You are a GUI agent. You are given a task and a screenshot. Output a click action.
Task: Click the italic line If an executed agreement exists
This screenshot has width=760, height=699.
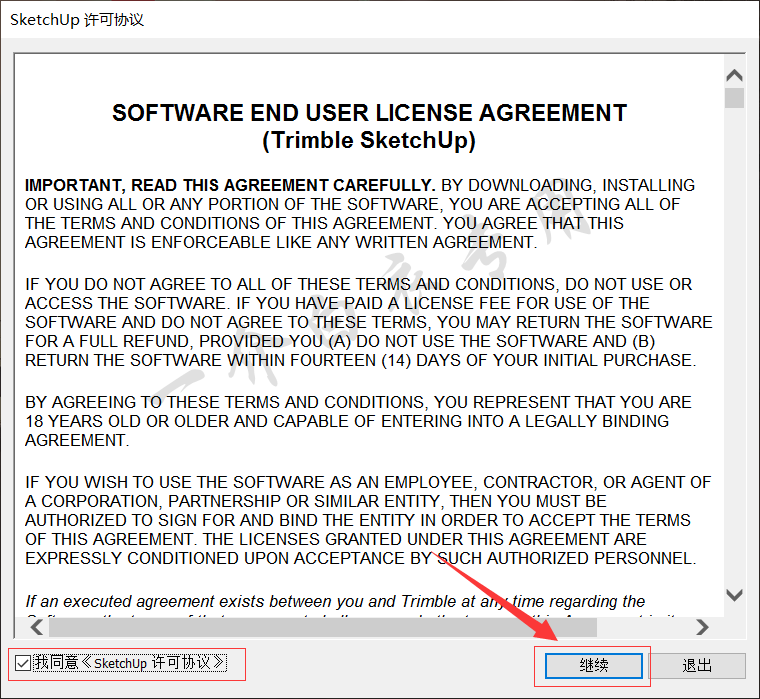[335, 602]
